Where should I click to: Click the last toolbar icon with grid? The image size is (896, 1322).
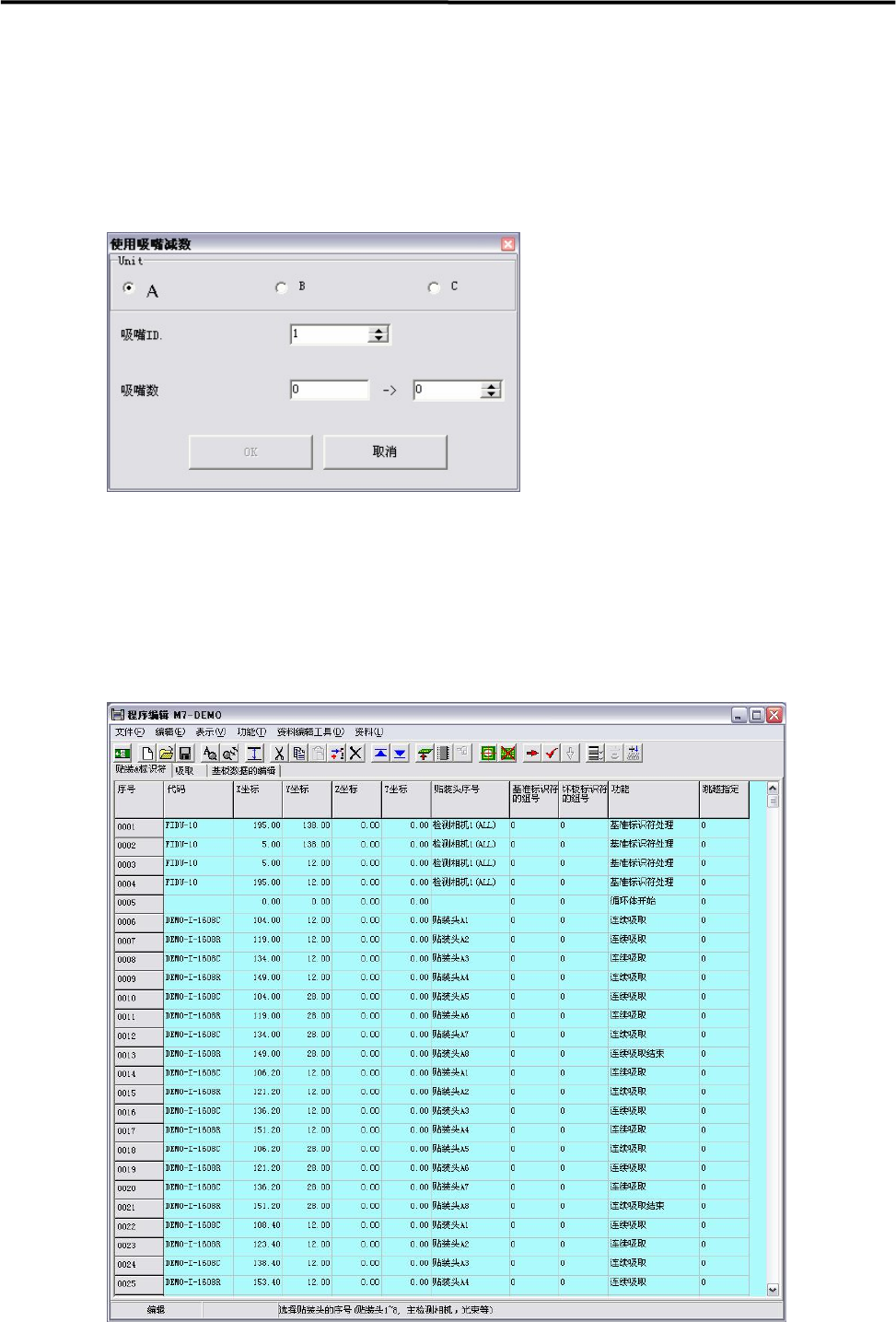[634, 753]
